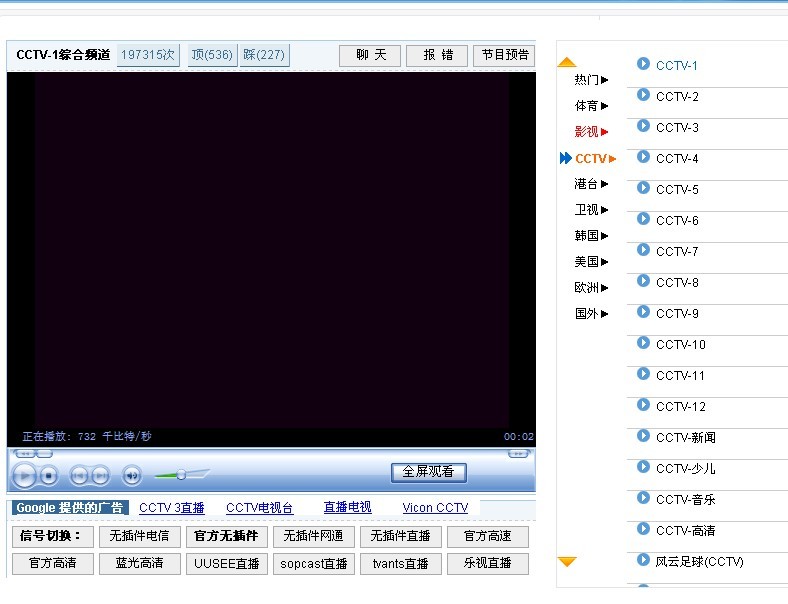Screen dimensions: 788x604
Task: Click play icon next to CCTV-3
Action: point(643,126)
